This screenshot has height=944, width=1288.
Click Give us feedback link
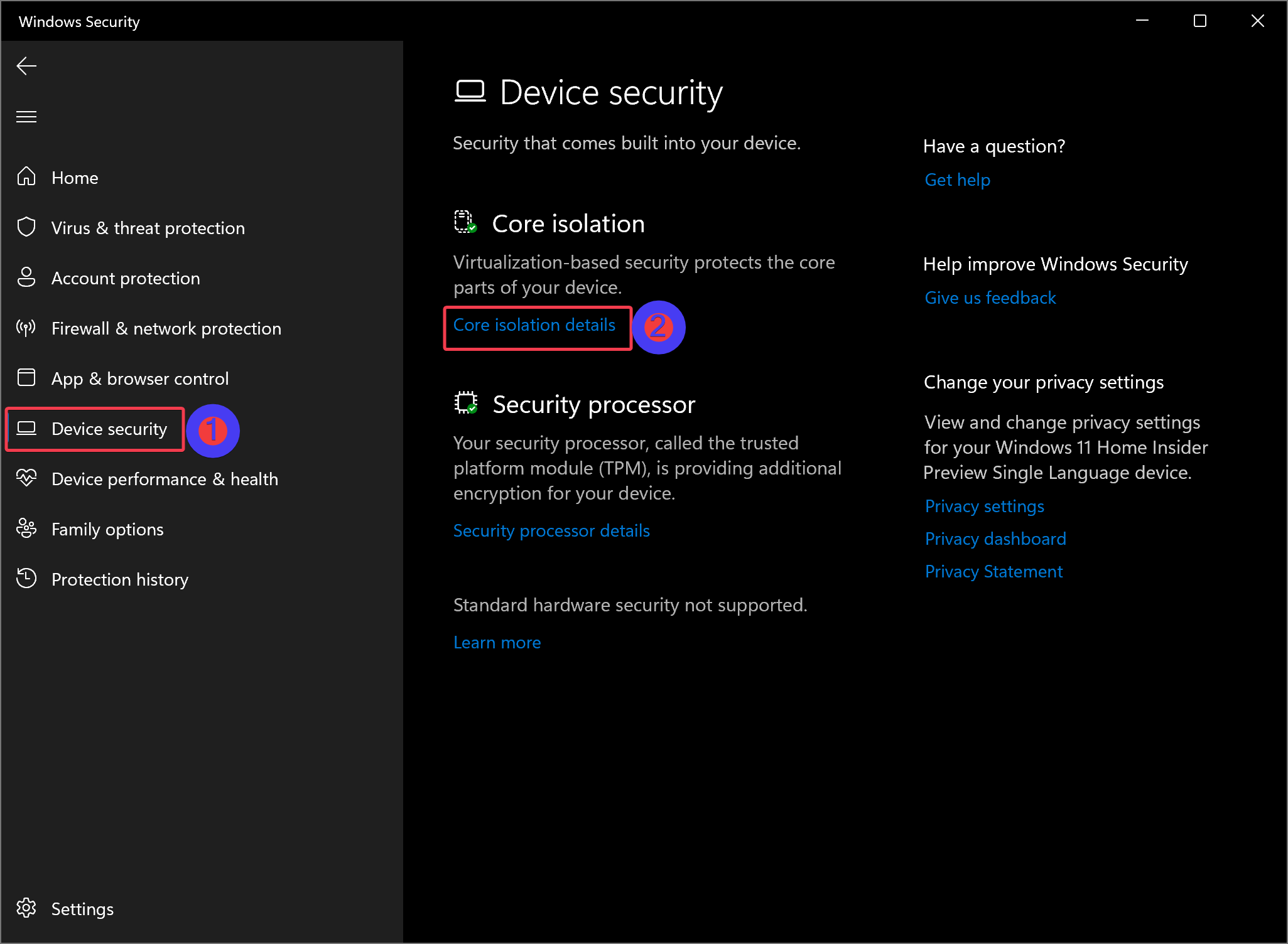click(x=990, y=298)
